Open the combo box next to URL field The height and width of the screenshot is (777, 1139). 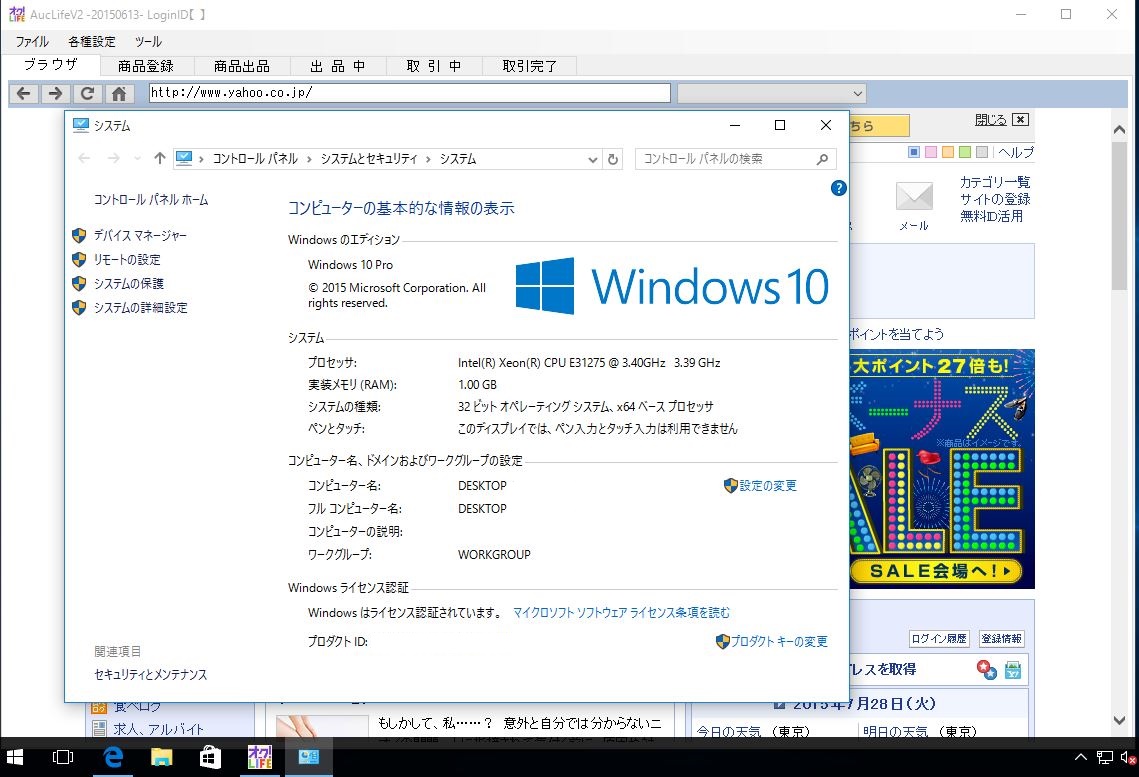(x=771, y=93)
